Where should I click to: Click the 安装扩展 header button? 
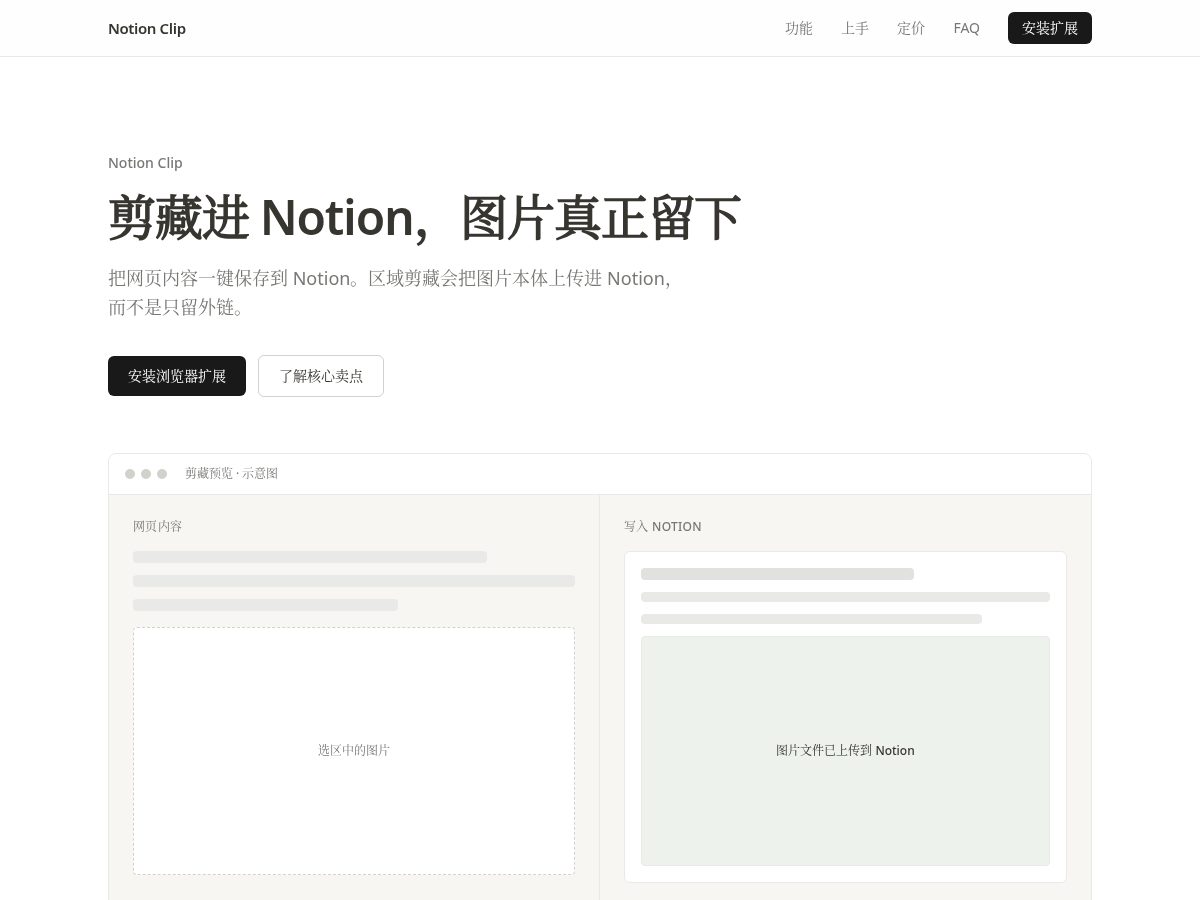click(x=1050, y=28)
